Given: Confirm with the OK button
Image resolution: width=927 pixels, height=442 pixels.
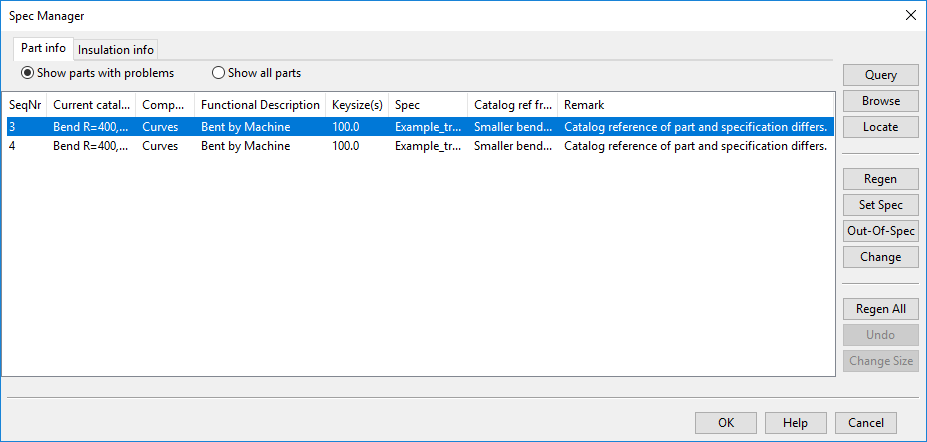Looking at the screenshot, I should 725,423.
